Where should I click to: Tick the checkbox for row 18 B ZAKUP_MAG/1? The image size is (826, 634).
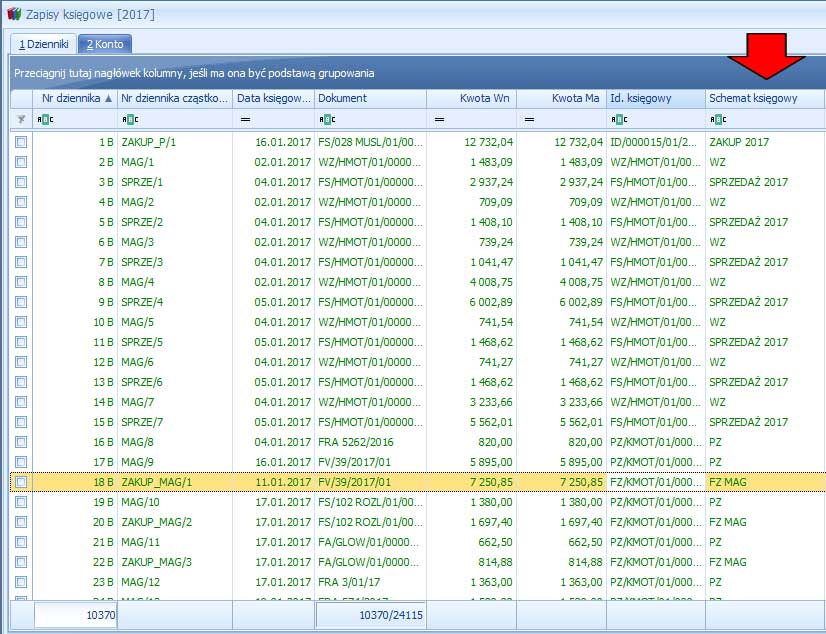[x=21, y=482]
